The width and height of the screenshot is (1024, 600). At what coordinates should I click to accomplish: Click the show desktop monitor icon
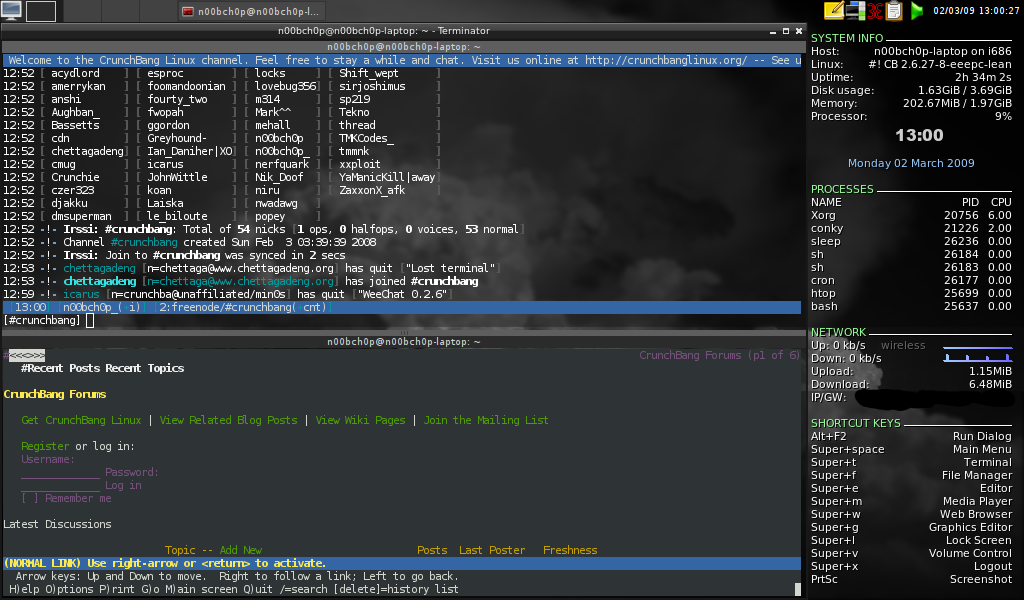(x=12, y=11)
